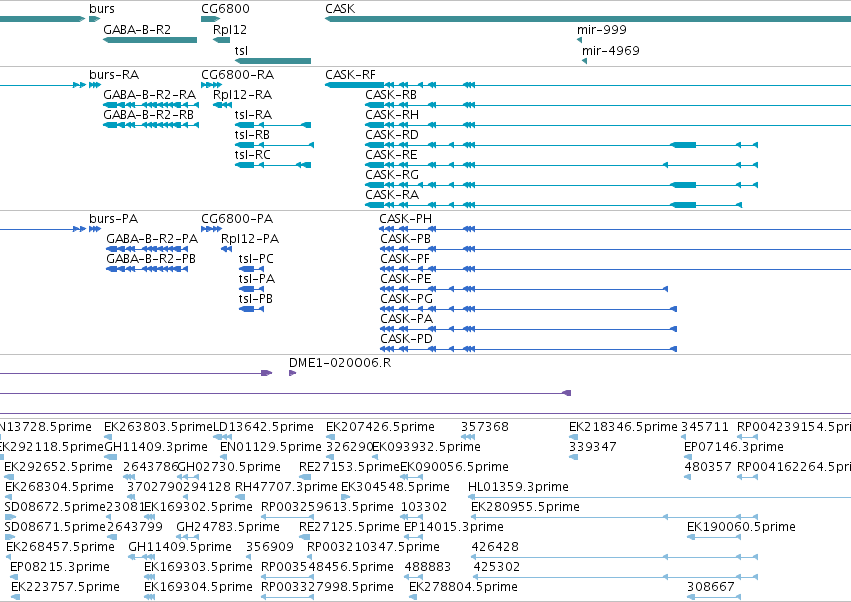This screenshot has width=851, height=602.
Task: Click the tsl-PA protein label
Action: 257,279
